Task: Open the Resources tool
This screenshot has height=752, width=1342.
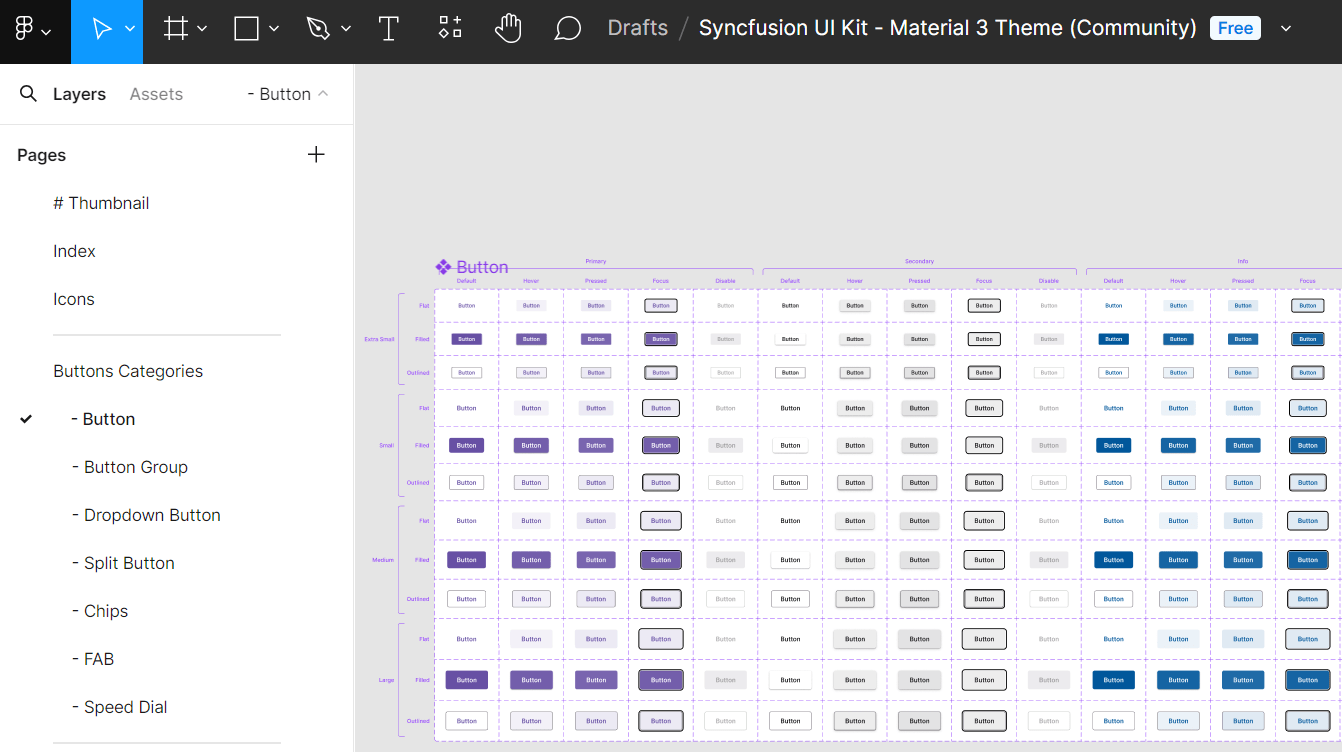Action: 450,29
